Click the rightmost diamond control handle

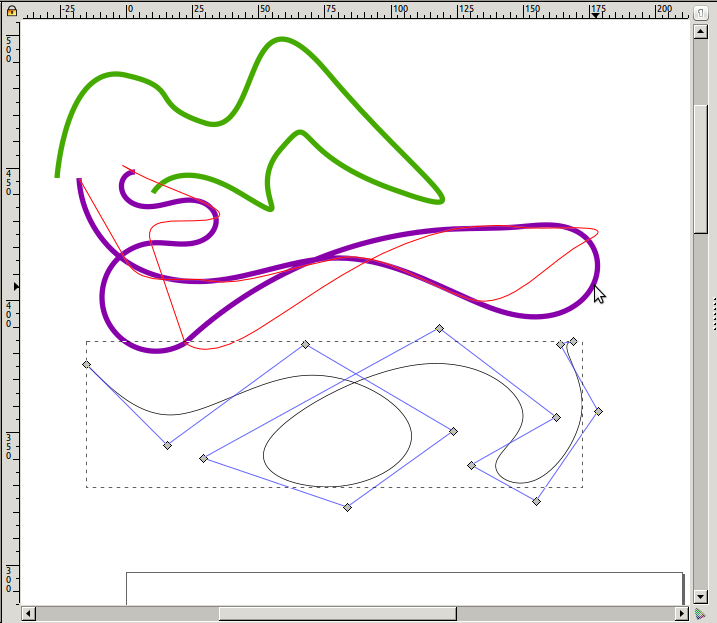coord(598,411)
